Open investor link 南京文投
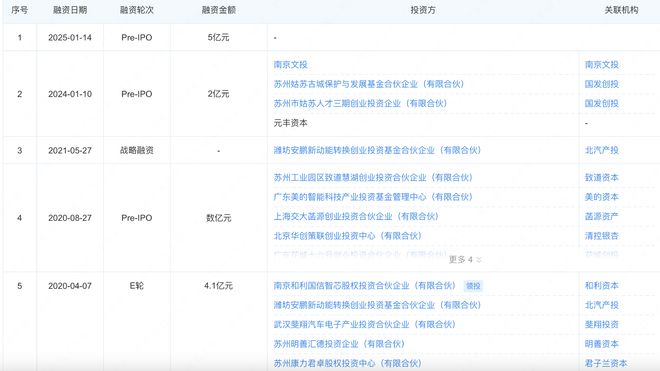The image size is (660, 371). point(290,64)
